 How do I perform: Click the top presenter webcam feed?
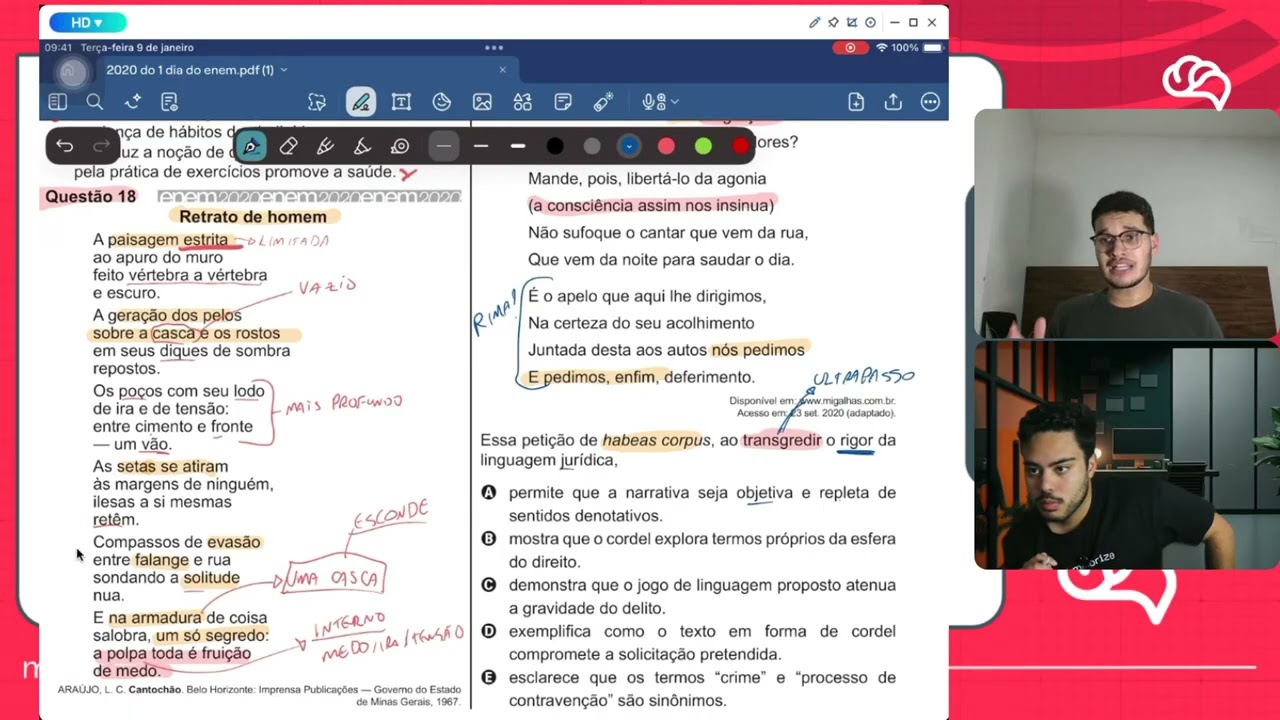pos(1127,223)
